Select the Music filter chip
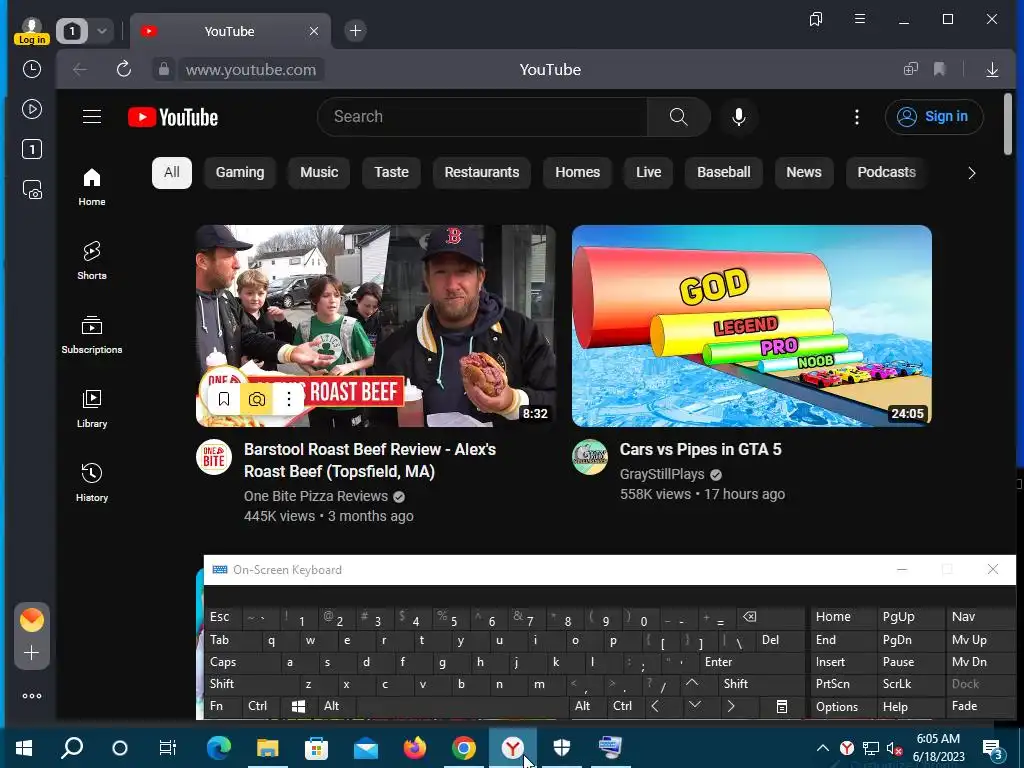 tap(319, 172)
